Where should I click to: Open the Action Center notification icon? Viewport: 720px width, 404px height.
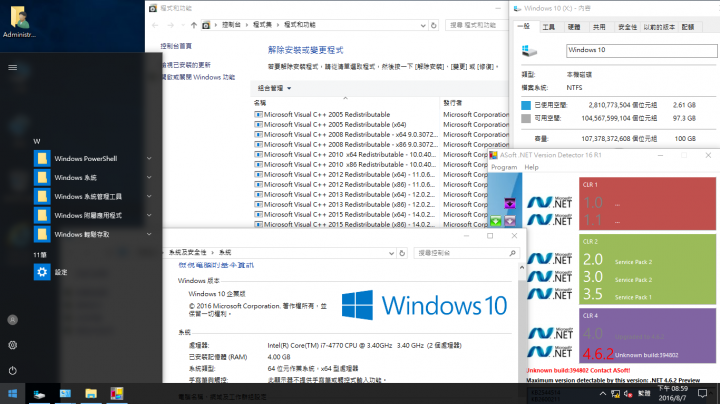pyautogui.click(x=703, y=393)
